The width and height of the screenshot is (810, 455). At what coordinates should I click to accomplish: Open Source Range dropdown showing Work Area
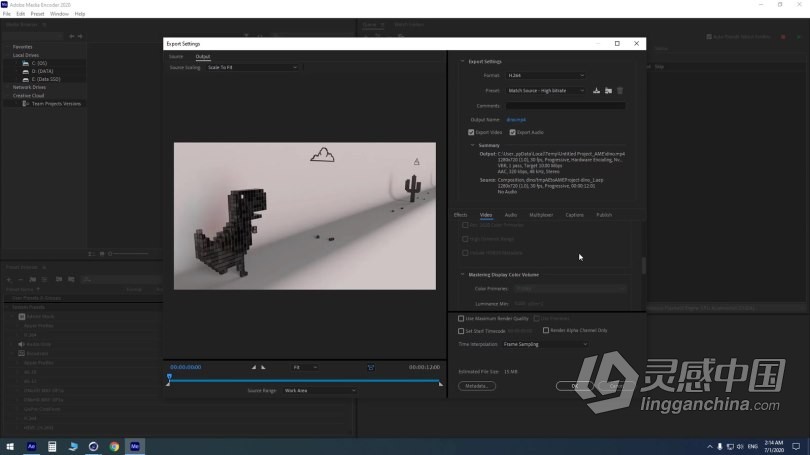coord(320,391)
